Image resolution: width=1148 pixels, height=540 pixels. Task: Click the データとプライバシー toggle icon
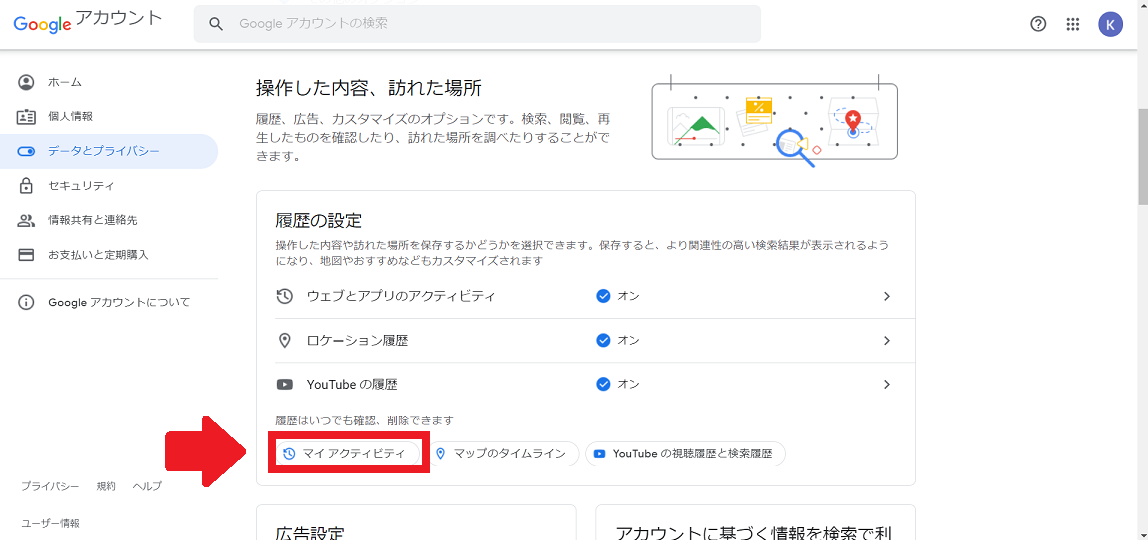(26, 151)
